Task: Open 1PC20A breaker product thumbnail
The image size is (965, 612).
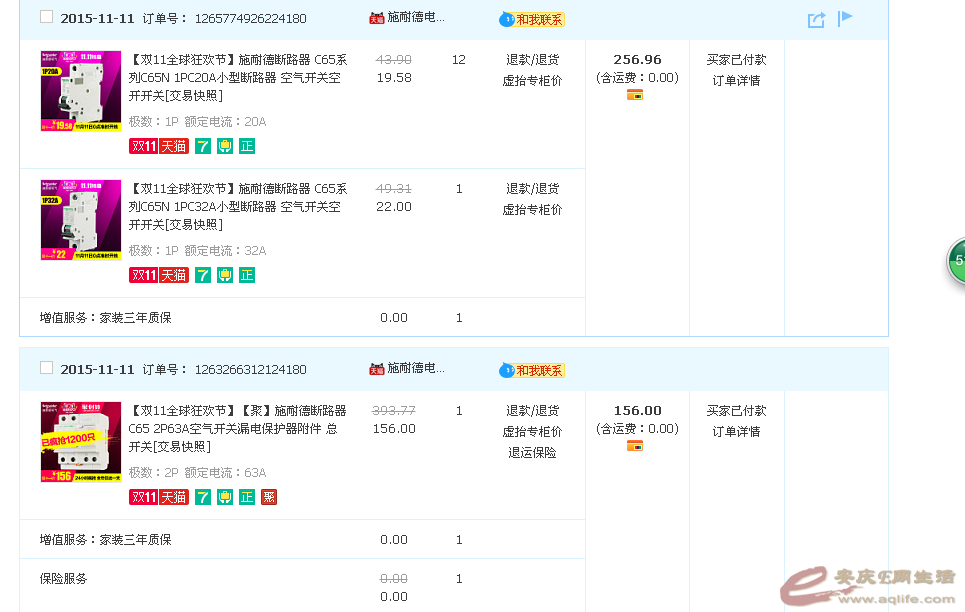Action: [80, 92]
